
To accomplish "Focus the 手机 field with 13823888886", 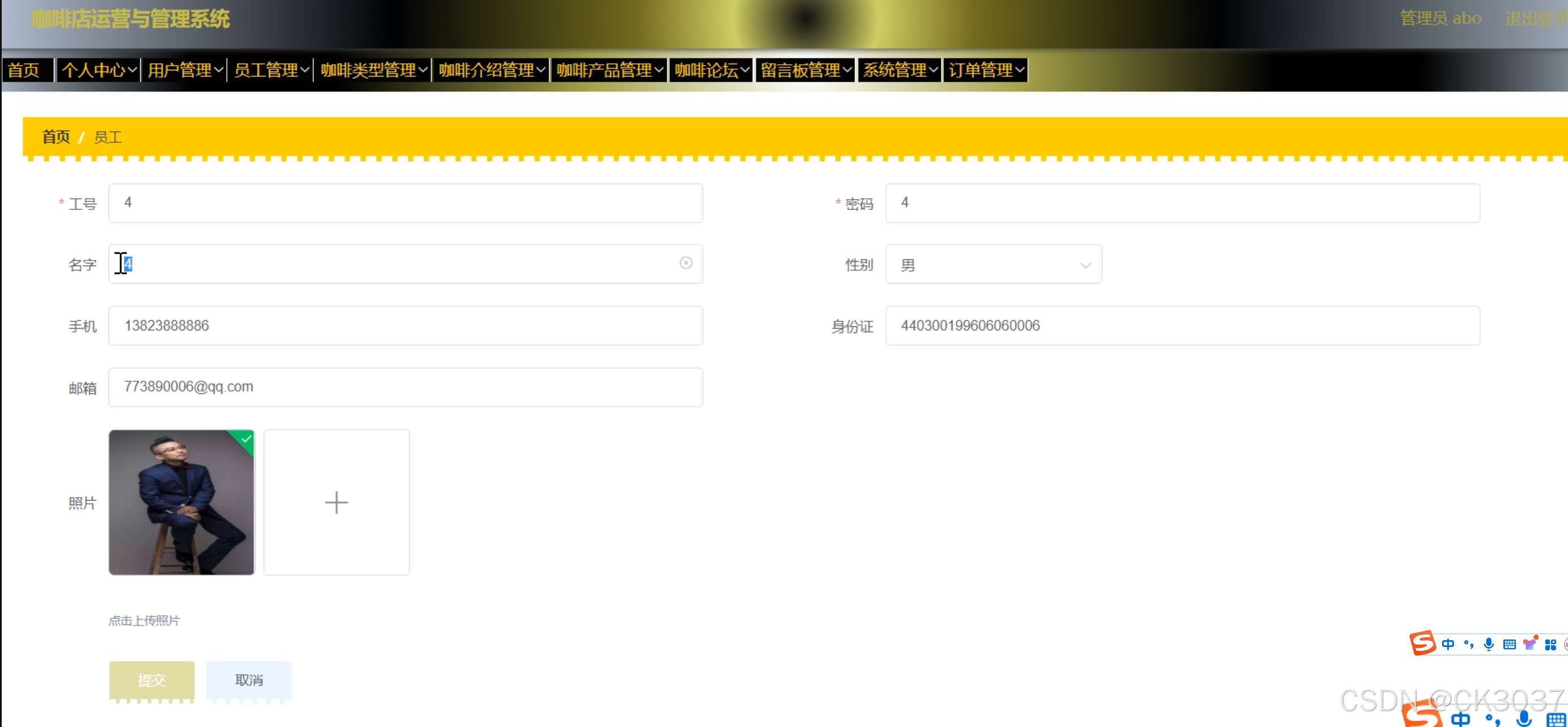I will [406, 326].
